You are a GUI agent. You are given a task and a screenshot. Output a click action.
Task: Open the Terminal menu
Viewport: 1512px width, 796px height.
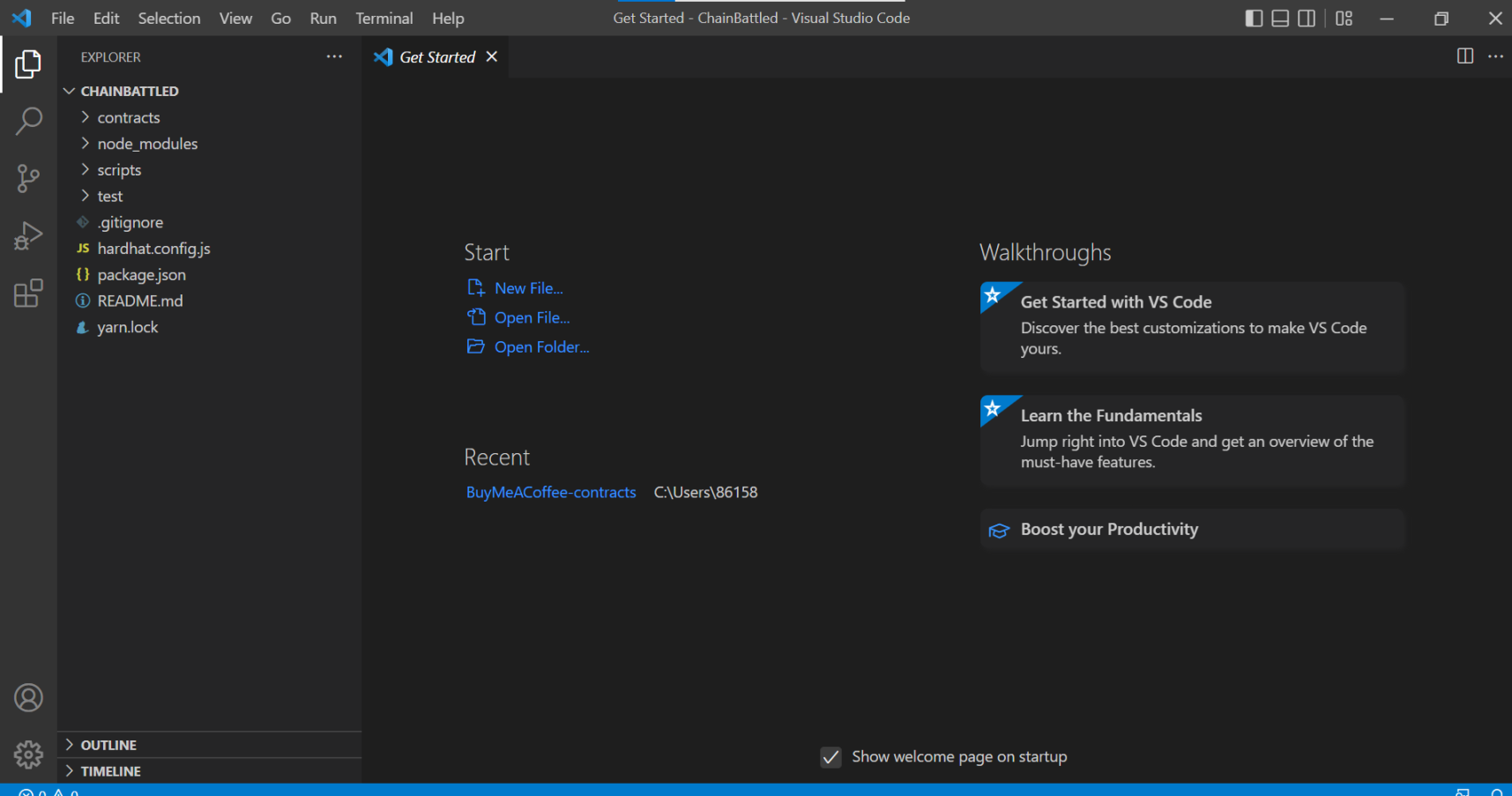(x=384, y=19)
